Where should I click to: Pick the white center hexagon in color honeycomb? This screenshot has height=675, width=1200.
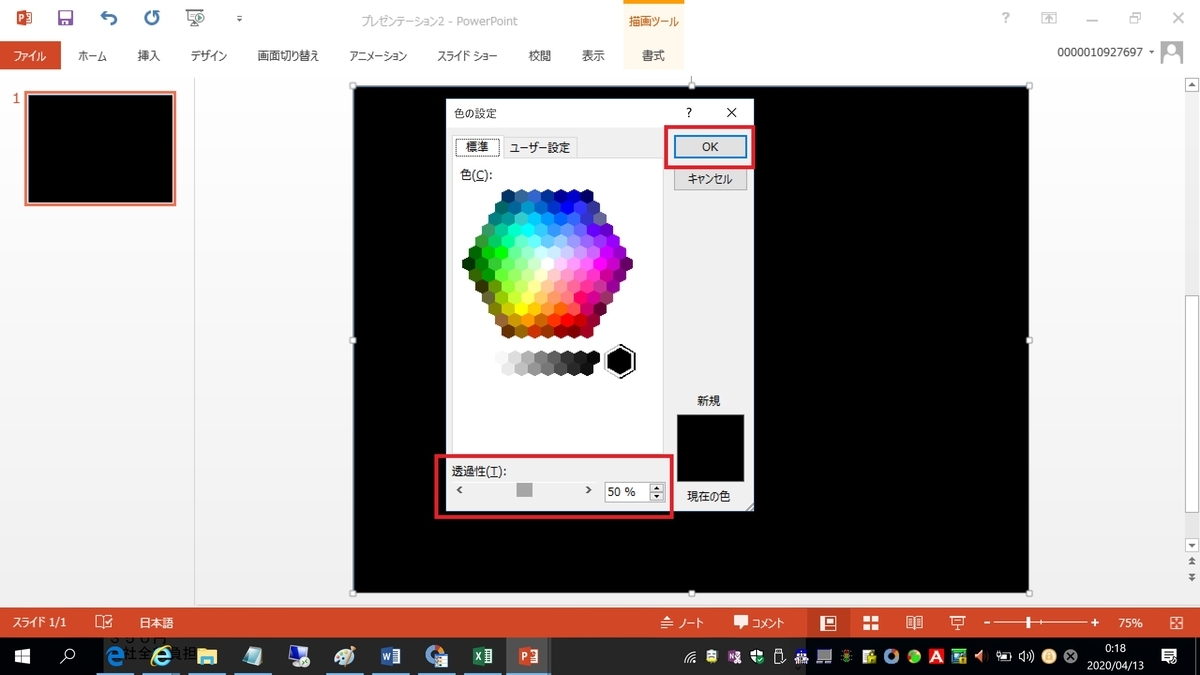click(x=547, y=264)
